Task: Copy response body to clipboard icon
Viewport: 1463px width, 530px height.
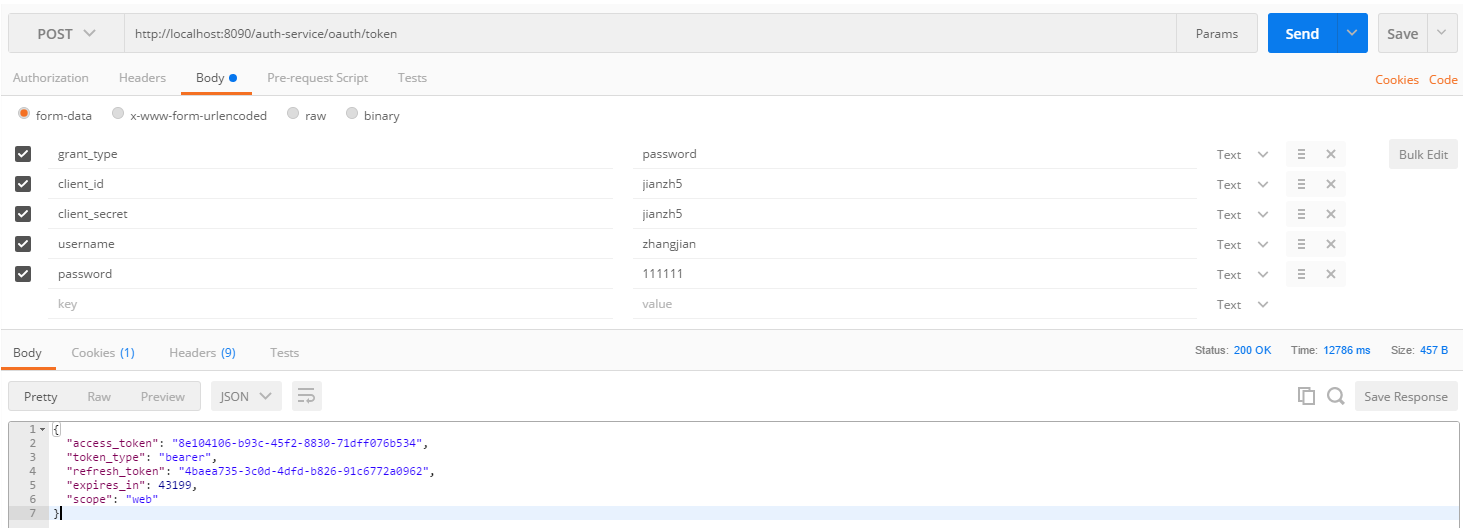Action: pyautogui.click(x=1306, y=396)
